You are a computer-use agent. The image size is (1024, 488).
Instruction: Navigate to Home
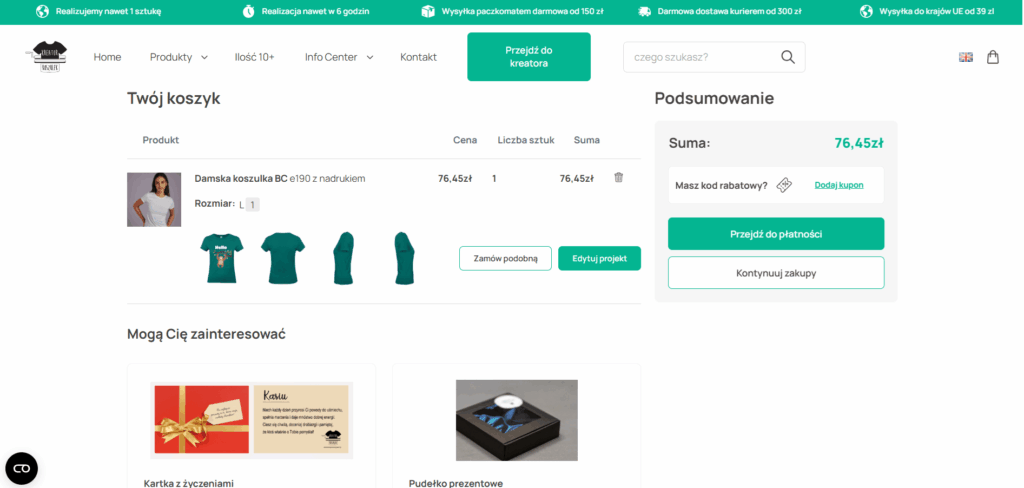pyautogui.click(x=107, y=57)
